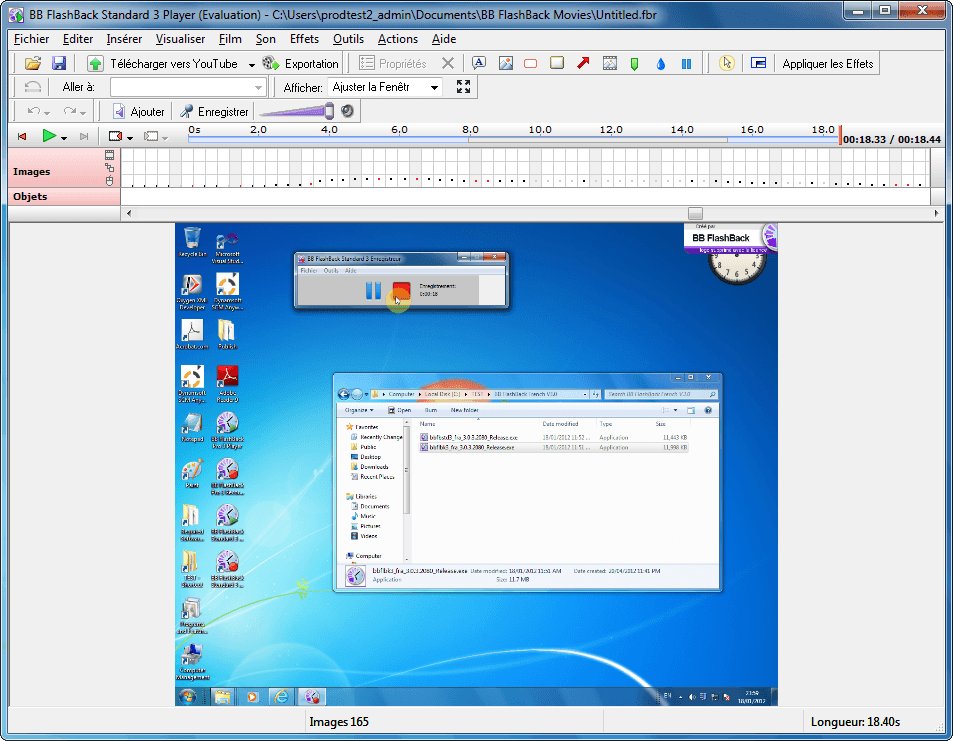This screenshot has height=741, width=953.
Task: Insert a pause with the blue bars icon
Action: 686,64
